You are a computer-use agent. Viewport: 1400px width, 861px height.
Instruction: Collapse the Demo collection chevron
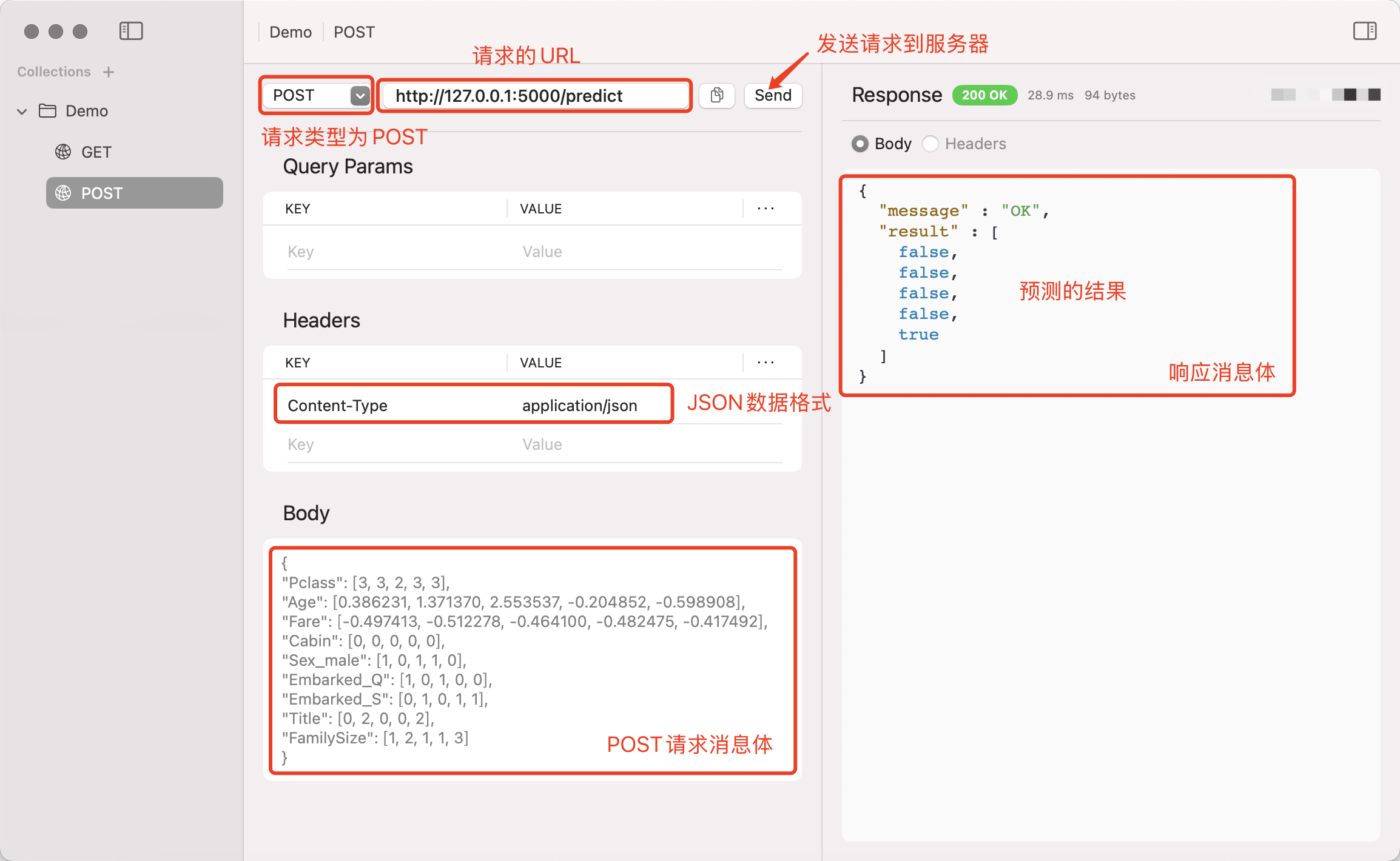(x=22, y=112)
